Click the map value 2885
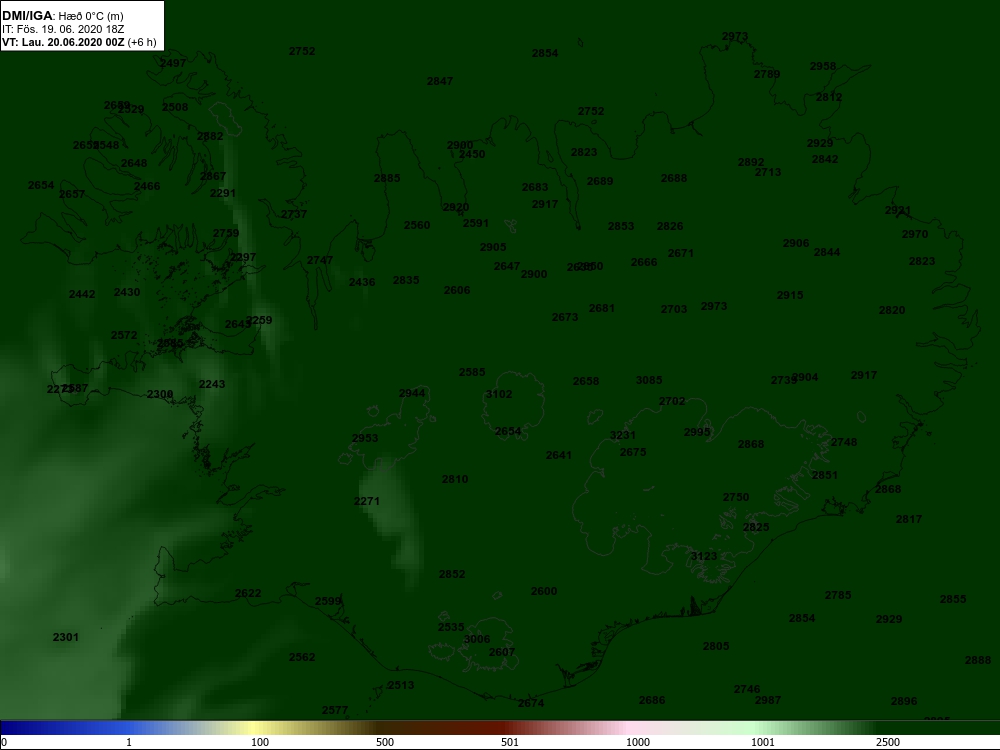 (x=387, y=179)
